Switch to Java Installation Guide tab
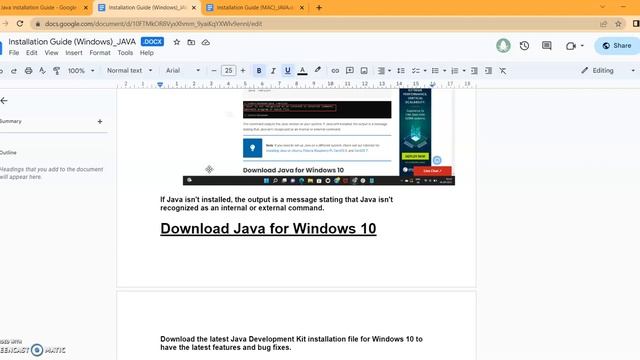Screen dimensions: 640x360 pos(39,8)
